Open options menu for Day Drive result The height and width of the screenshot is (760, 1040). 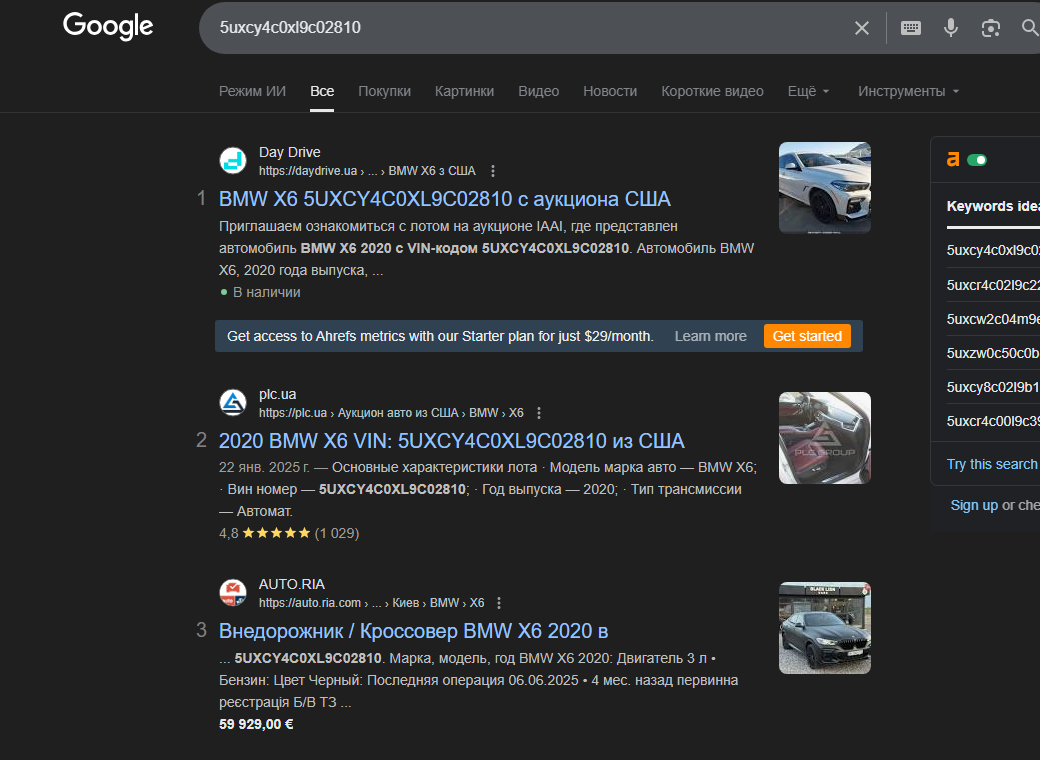point(493,171)
